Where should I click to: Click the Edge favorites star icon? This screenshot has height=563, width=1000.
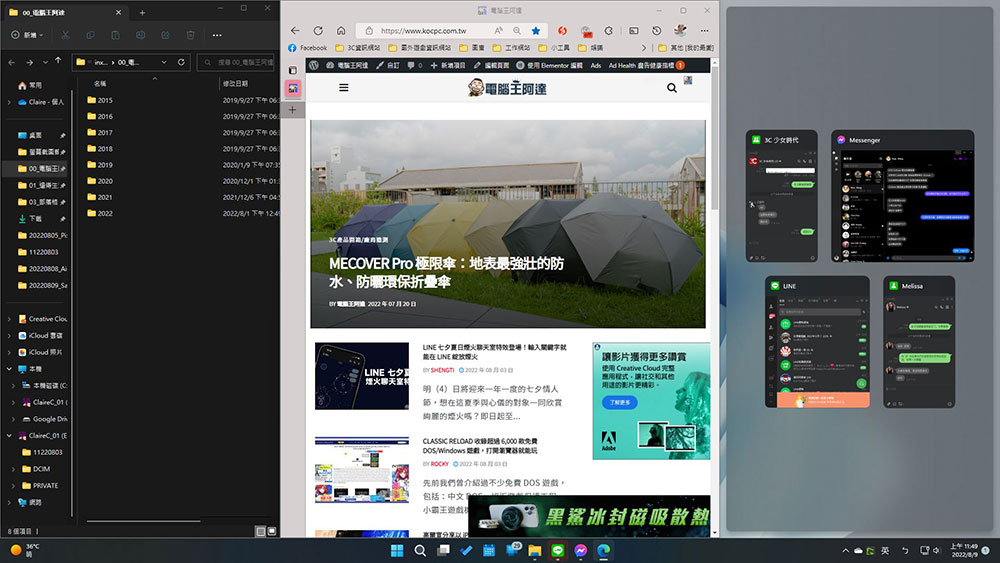point(536,31)
